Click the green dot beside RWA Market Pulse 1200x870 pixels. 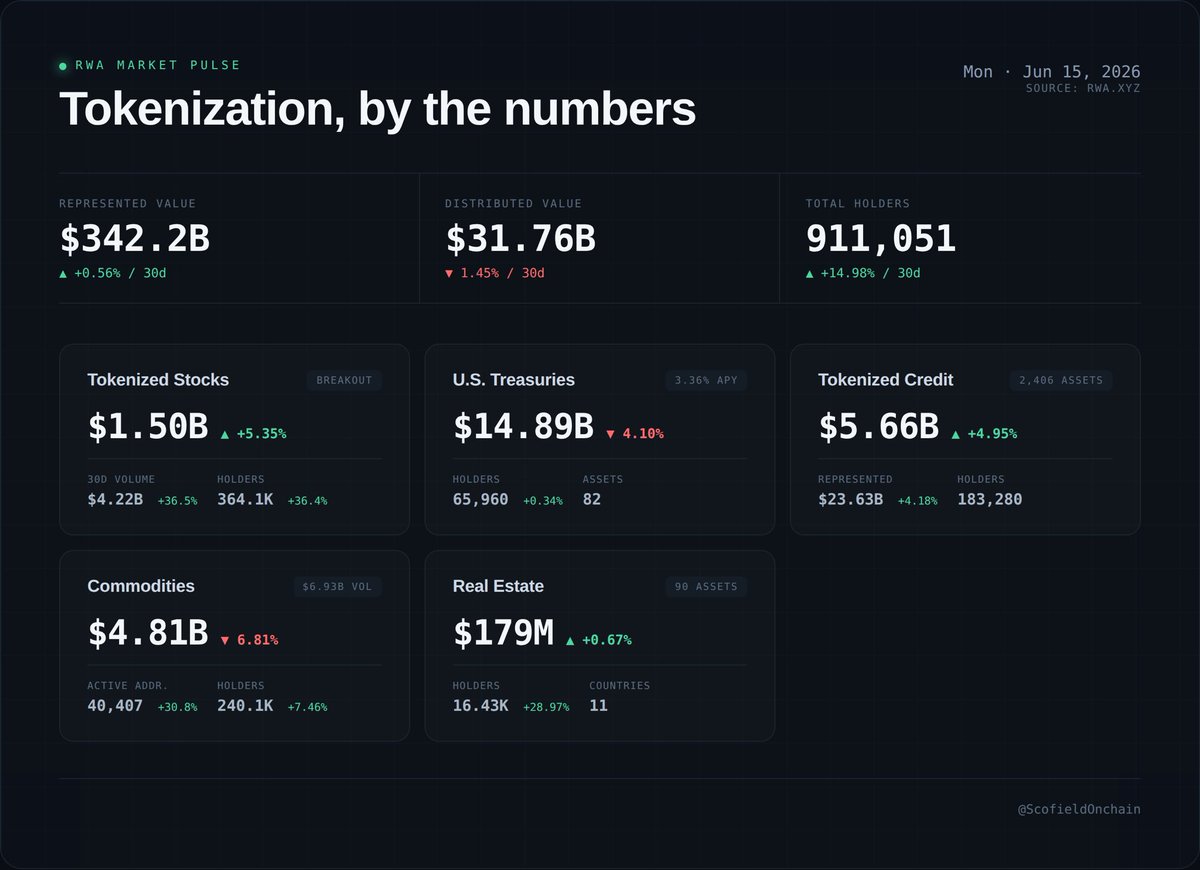tap(63, 66)
